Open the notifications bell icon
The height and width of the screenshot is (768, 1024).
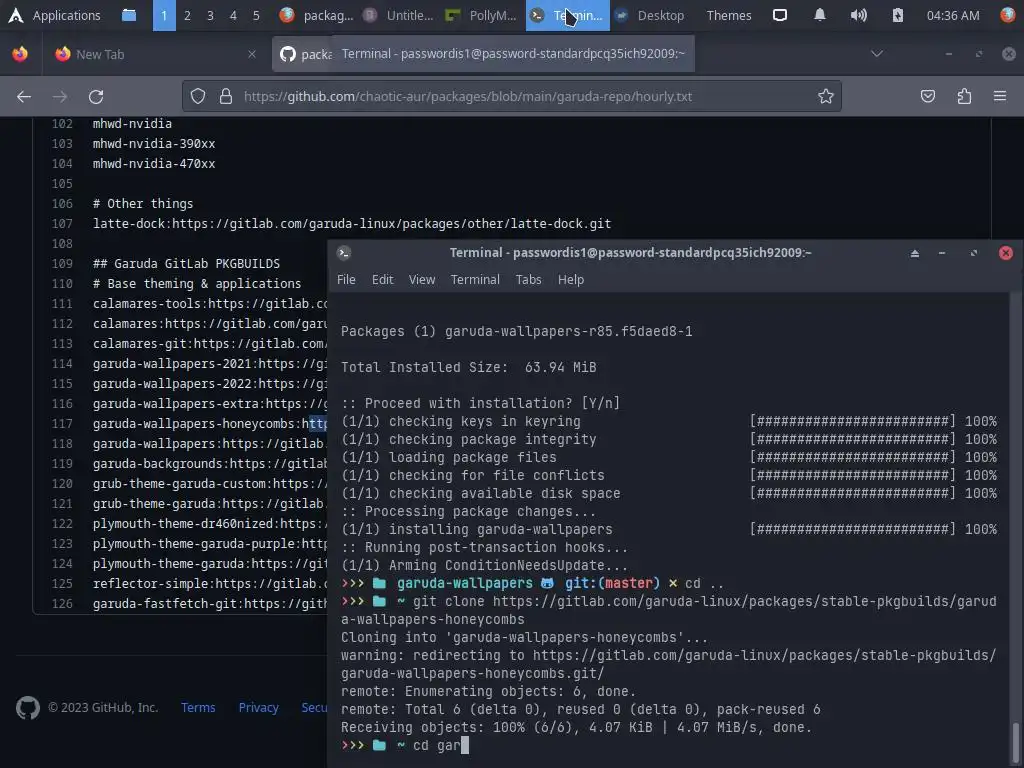pyautogui.click(x=820, y=15)
